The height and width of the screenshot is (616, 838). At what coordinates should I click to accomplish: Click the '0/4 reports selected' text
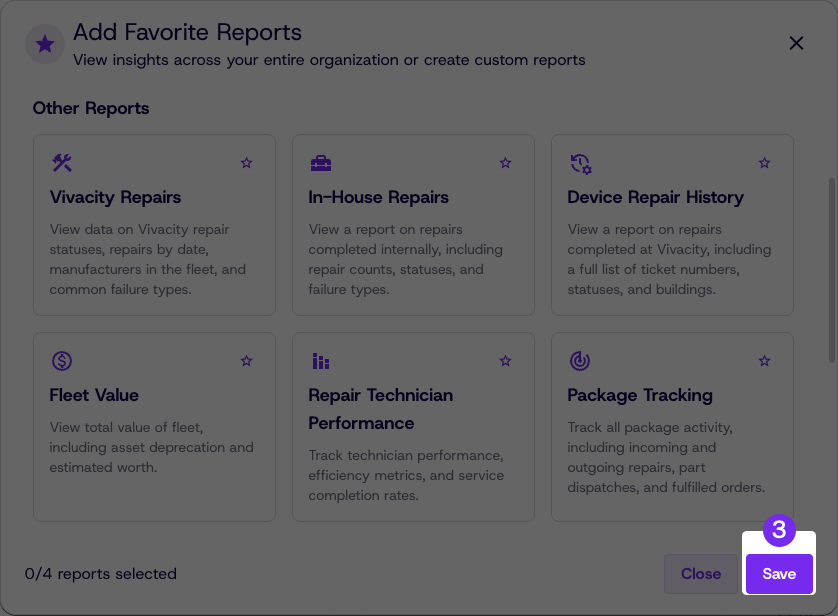pos(100,574)
